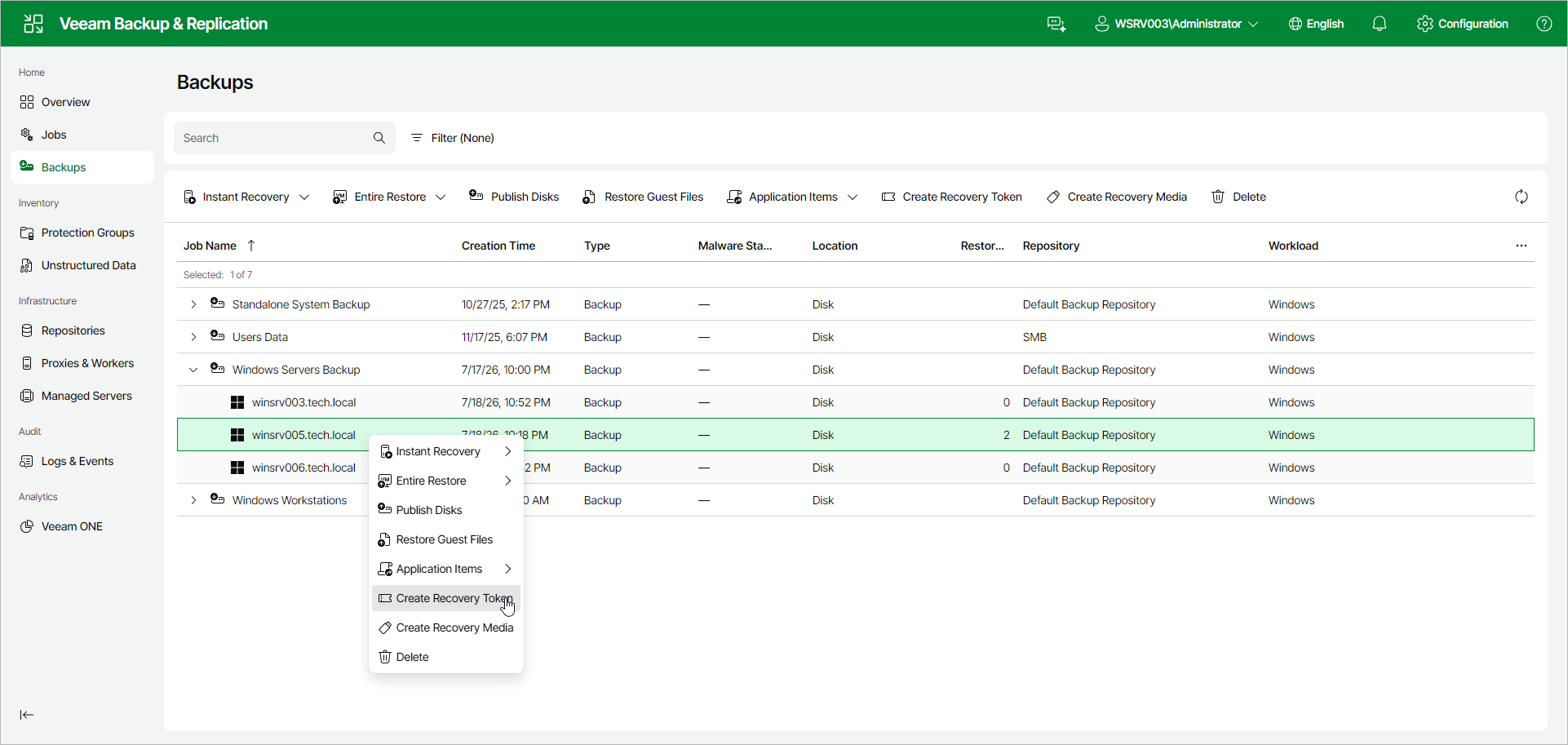The width and height of the screenshot is (1568, 745).
Task: Select the winsrv003.tech.local backup row
Action: 856,402
